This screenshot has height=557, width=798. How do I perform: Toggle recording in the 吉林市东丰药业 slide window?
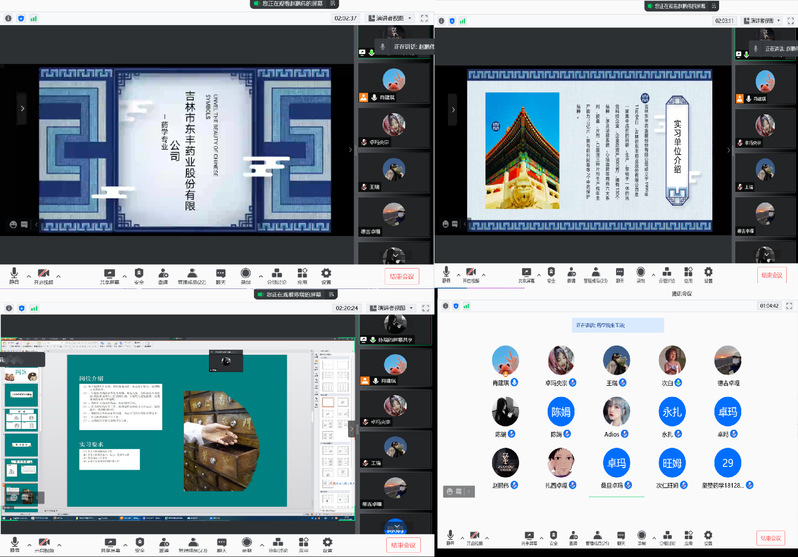[246, 272]
